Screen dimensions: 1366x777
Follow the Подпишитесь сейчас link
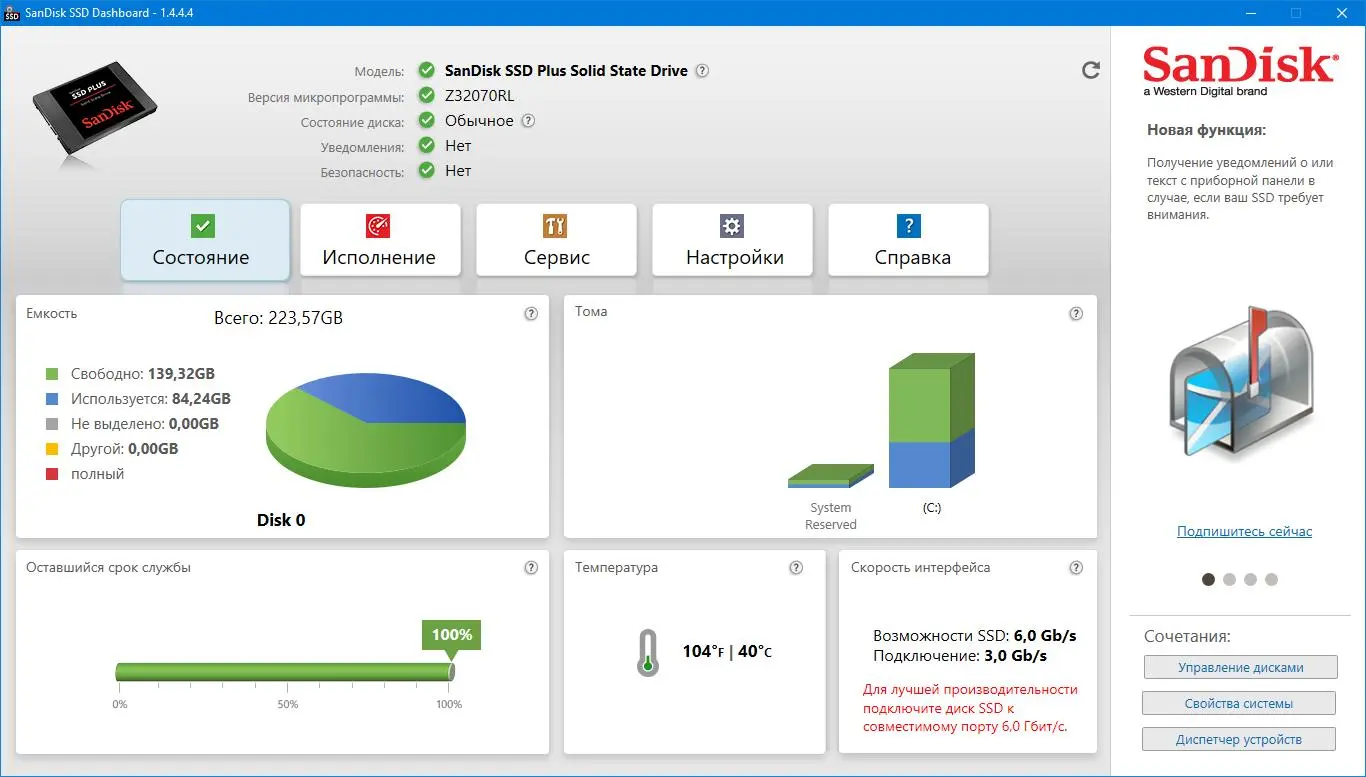click(1244, 531)
